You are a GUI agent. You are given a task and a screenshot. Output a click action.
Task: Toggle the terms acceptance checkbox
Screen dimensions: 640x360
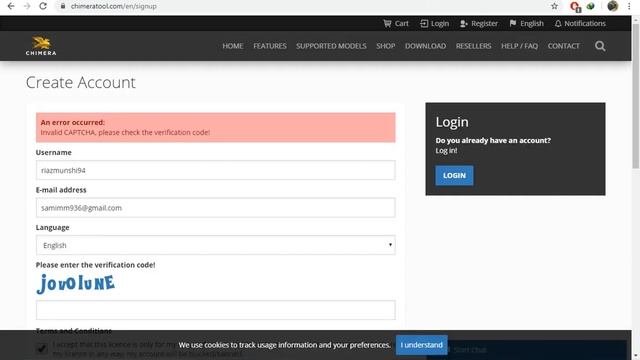pos(42,349)
